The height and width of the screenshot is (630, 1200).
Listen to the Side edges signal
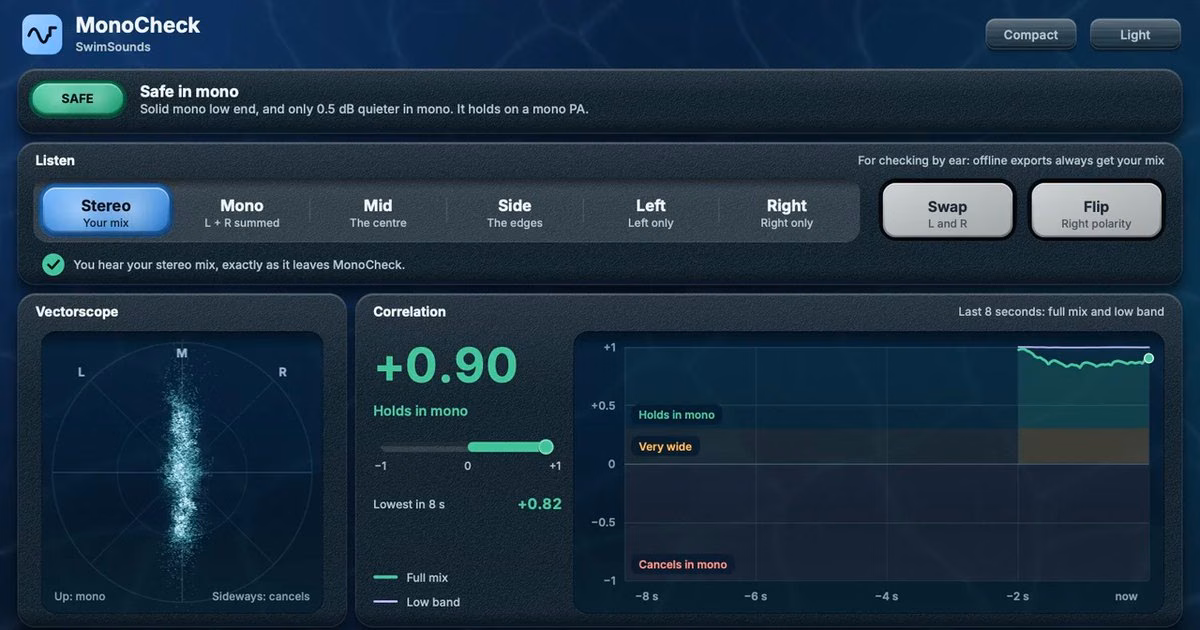(x=514, y=212)
